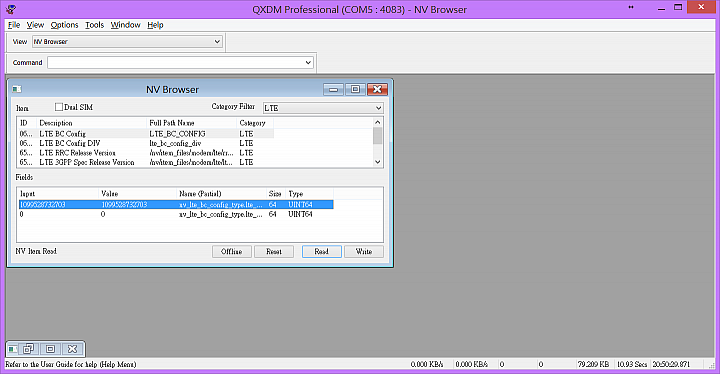Select the second field row with value 0
720x374 pixels.
(x=176, y=214)
